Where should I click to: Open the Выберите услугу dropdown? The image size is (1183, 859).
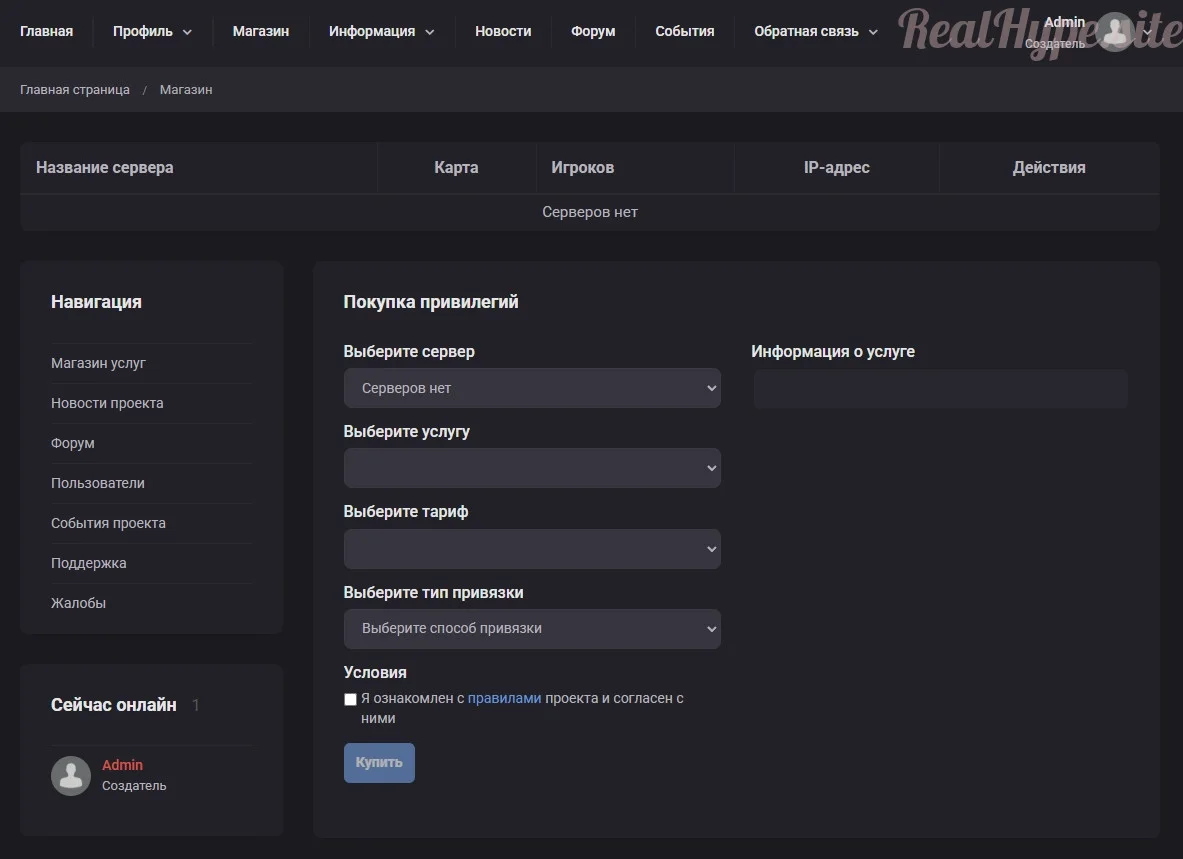(532, 468)
